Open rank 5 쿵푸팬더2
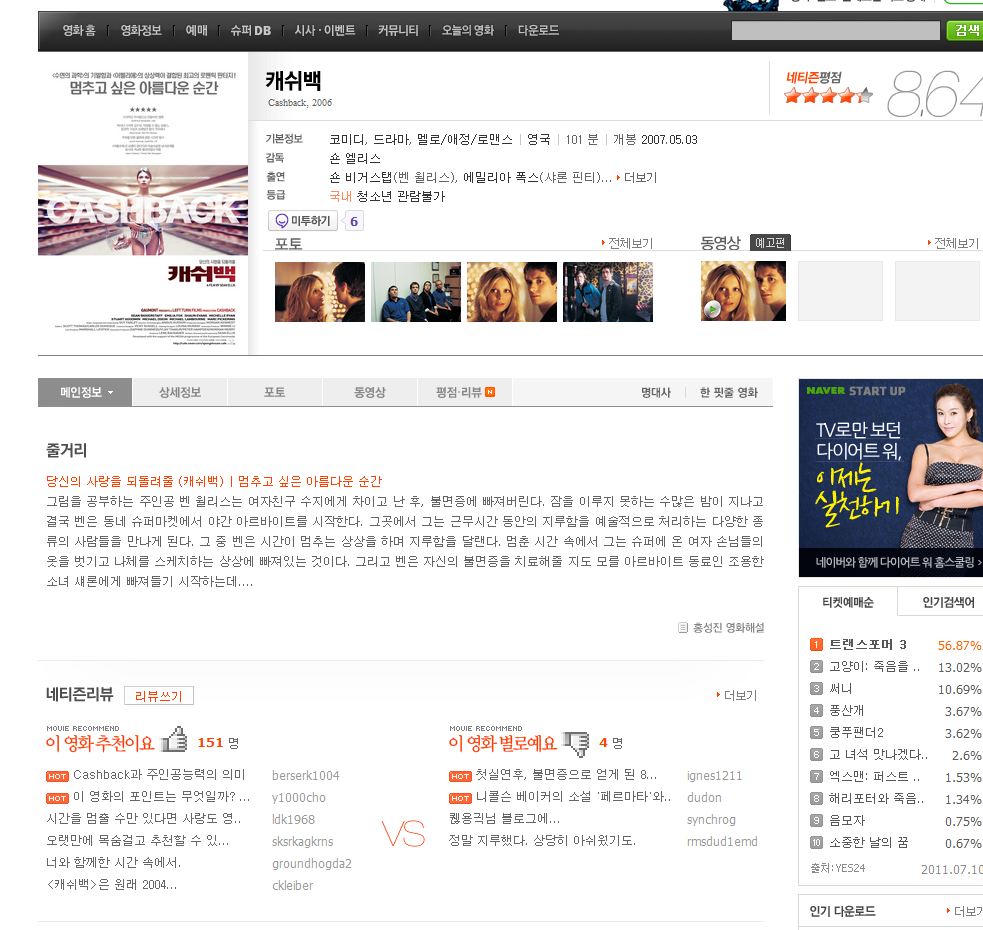This screenshot has width=983, height=930. click(x=856, y=732)
